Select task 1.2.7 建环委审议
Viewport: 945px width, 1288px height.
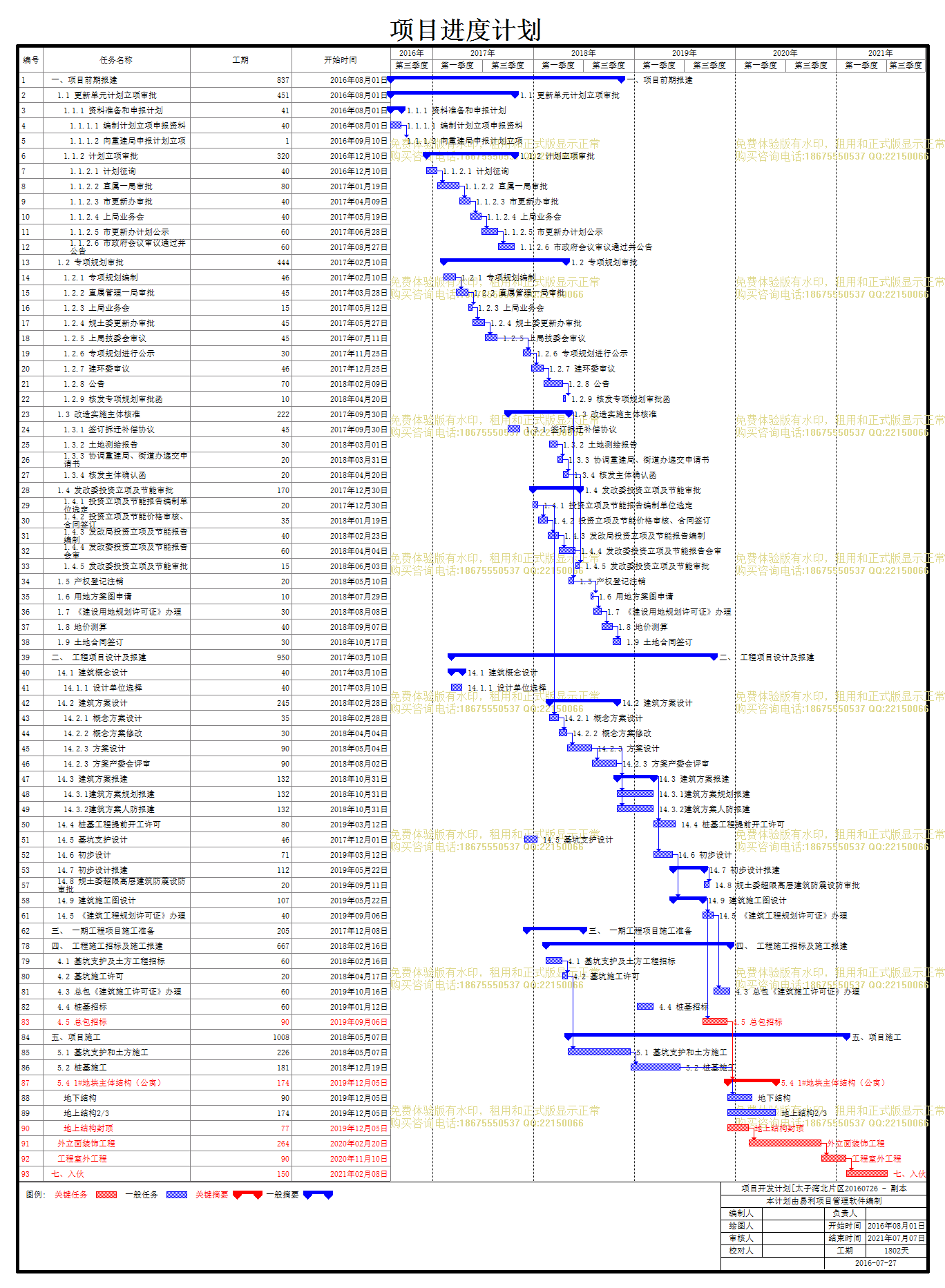click(204, 369)
